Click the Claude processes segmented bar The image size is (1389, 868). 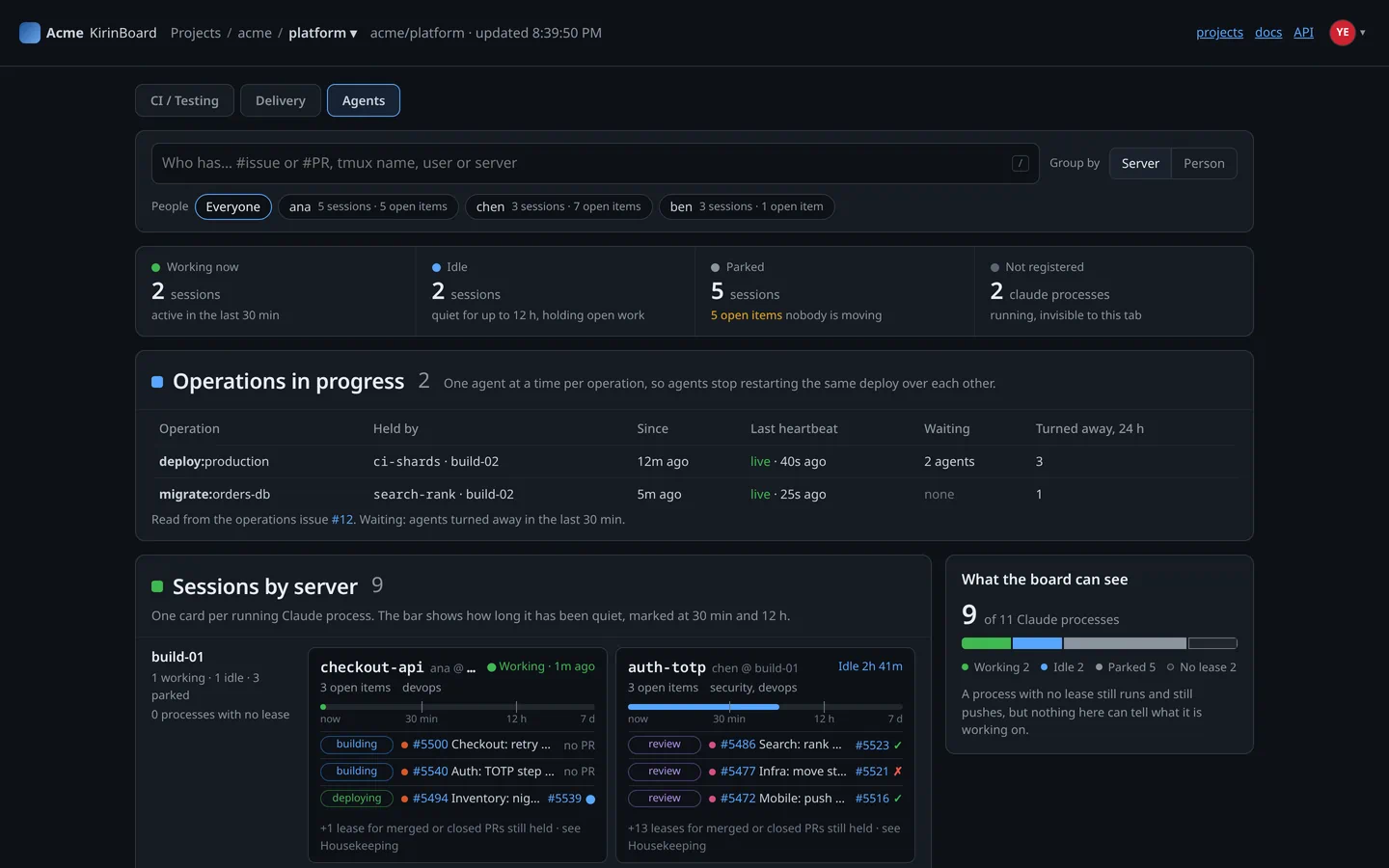point(1100,643)
